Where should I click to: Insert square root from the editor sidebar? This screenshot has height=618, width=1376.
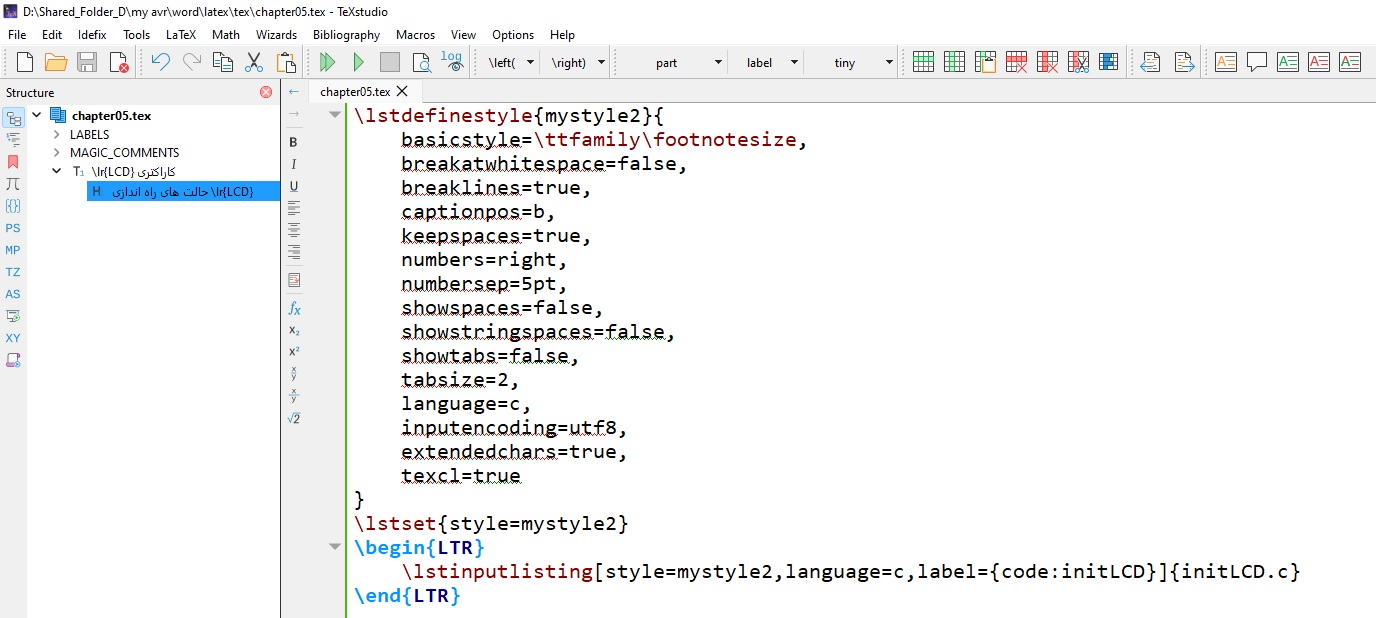294,418
